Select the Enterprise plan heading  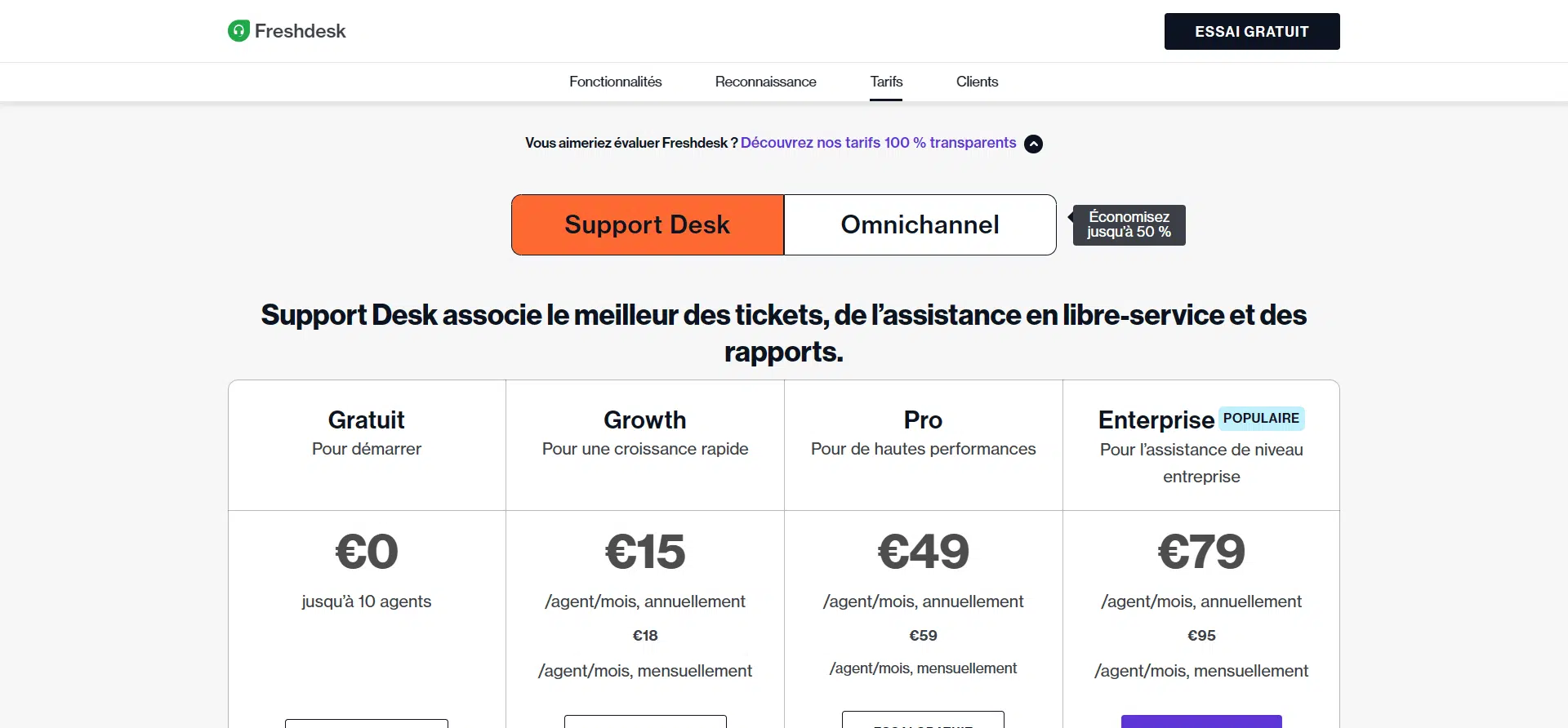1156,419
